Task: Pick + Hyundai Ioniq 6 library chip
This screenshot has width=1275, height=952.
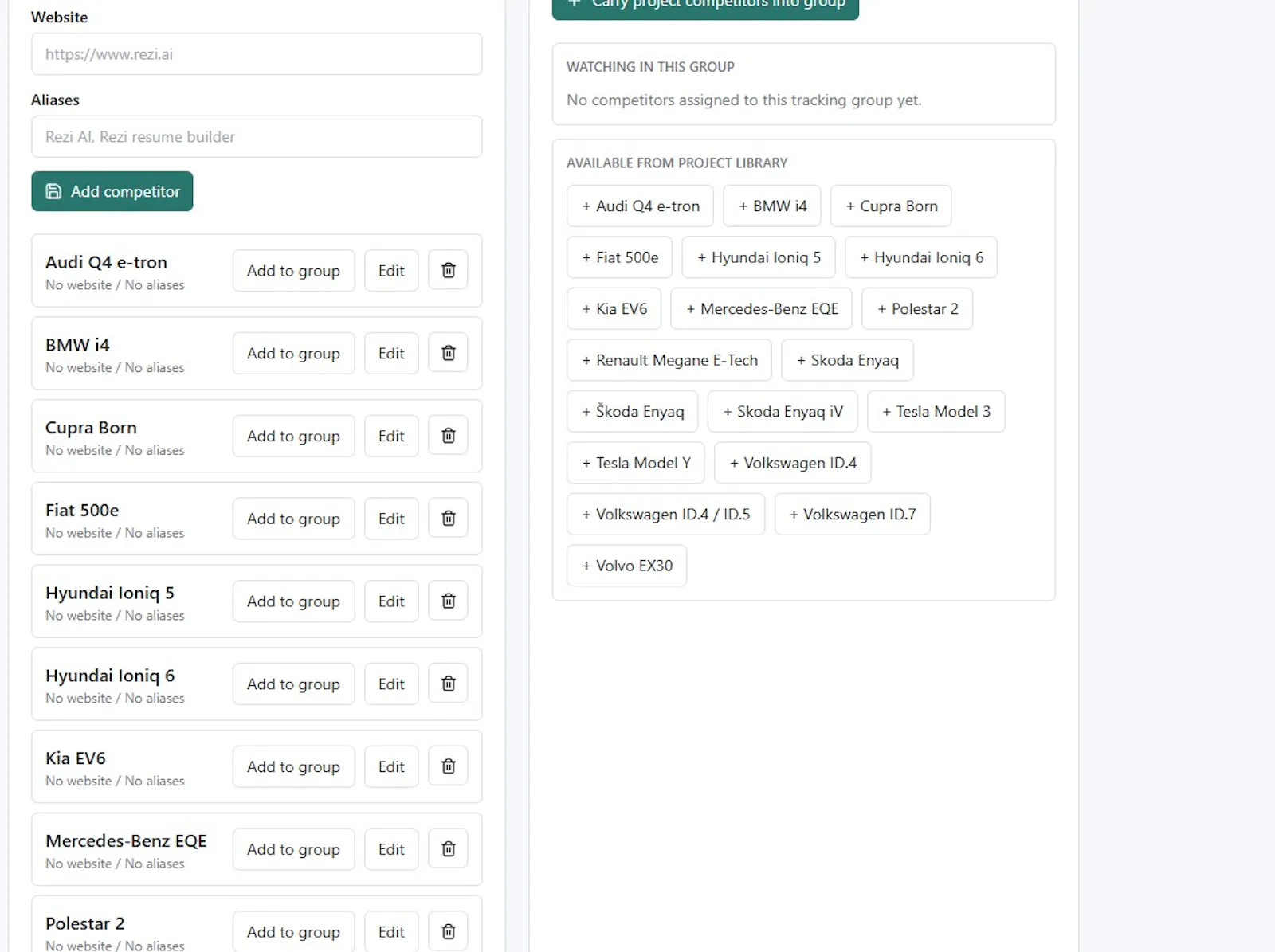Action: pyautogui.click(x=920, y=257)
